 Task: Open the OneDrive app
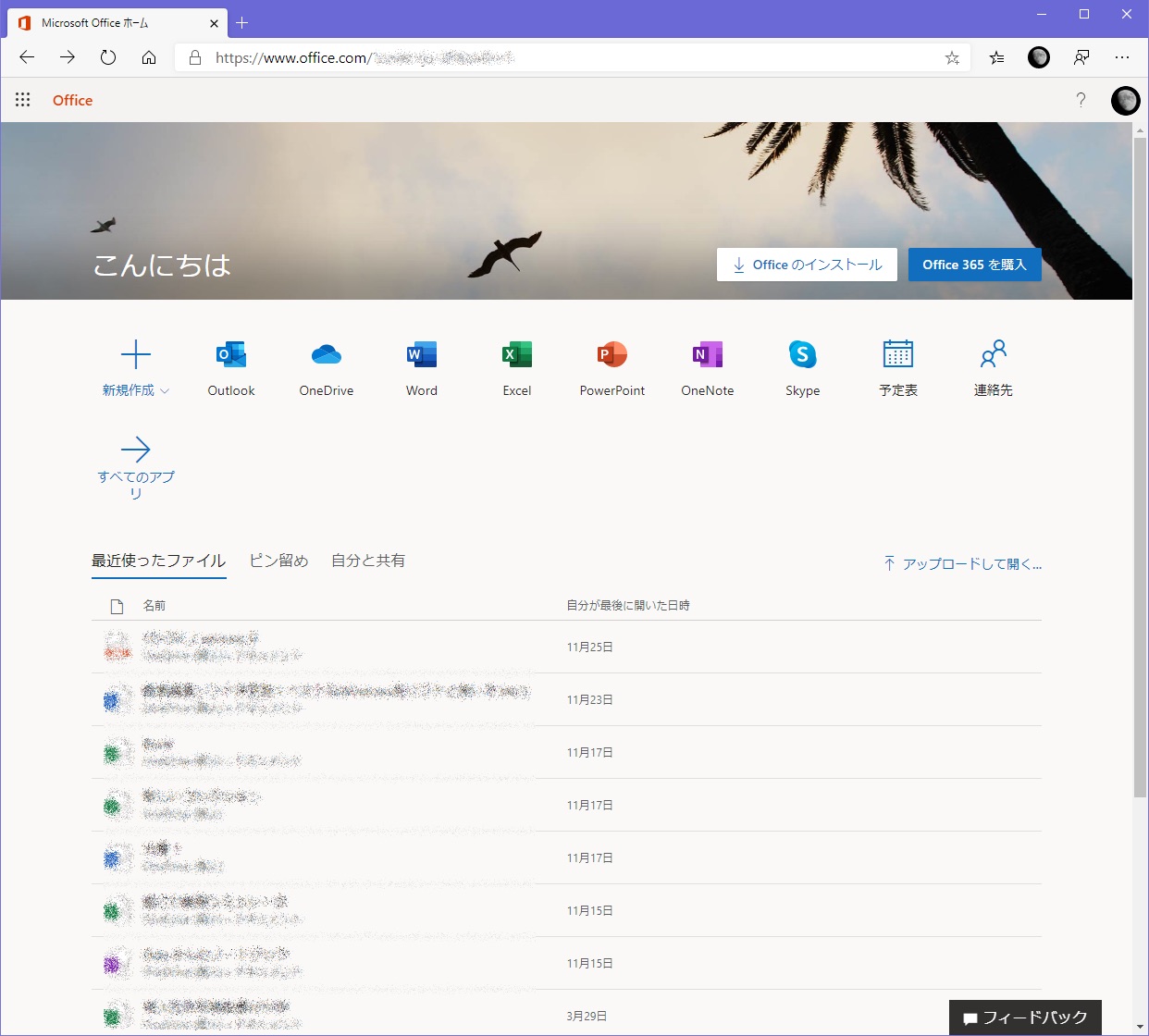(327, 368)
